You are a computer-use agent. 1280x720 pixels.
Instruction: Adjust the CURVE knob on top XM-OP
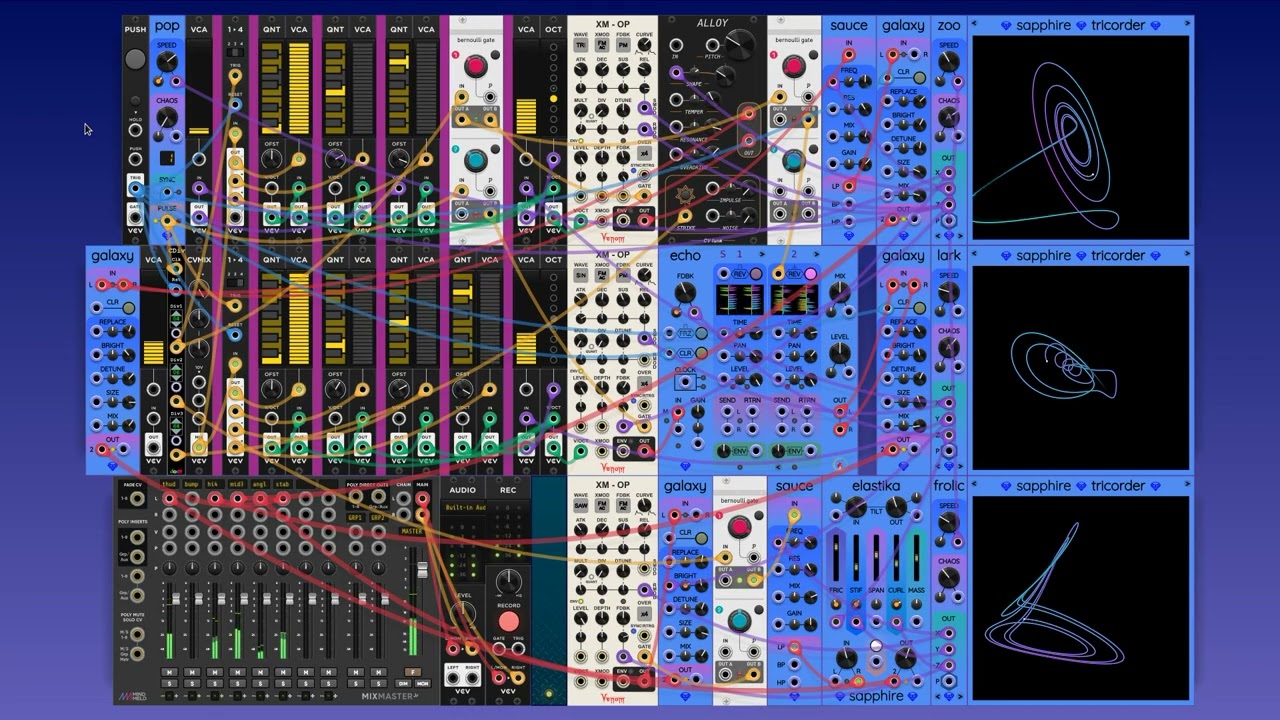[645, 46]
